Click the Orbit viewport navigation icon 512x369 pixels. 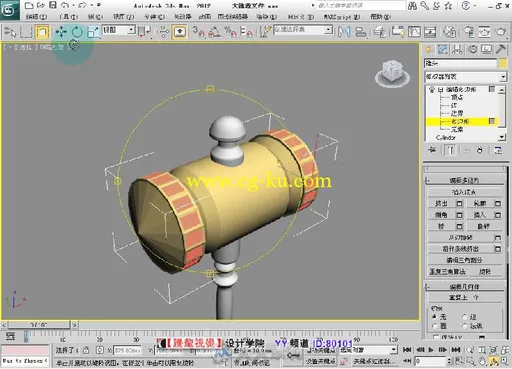tap(494, 361)
